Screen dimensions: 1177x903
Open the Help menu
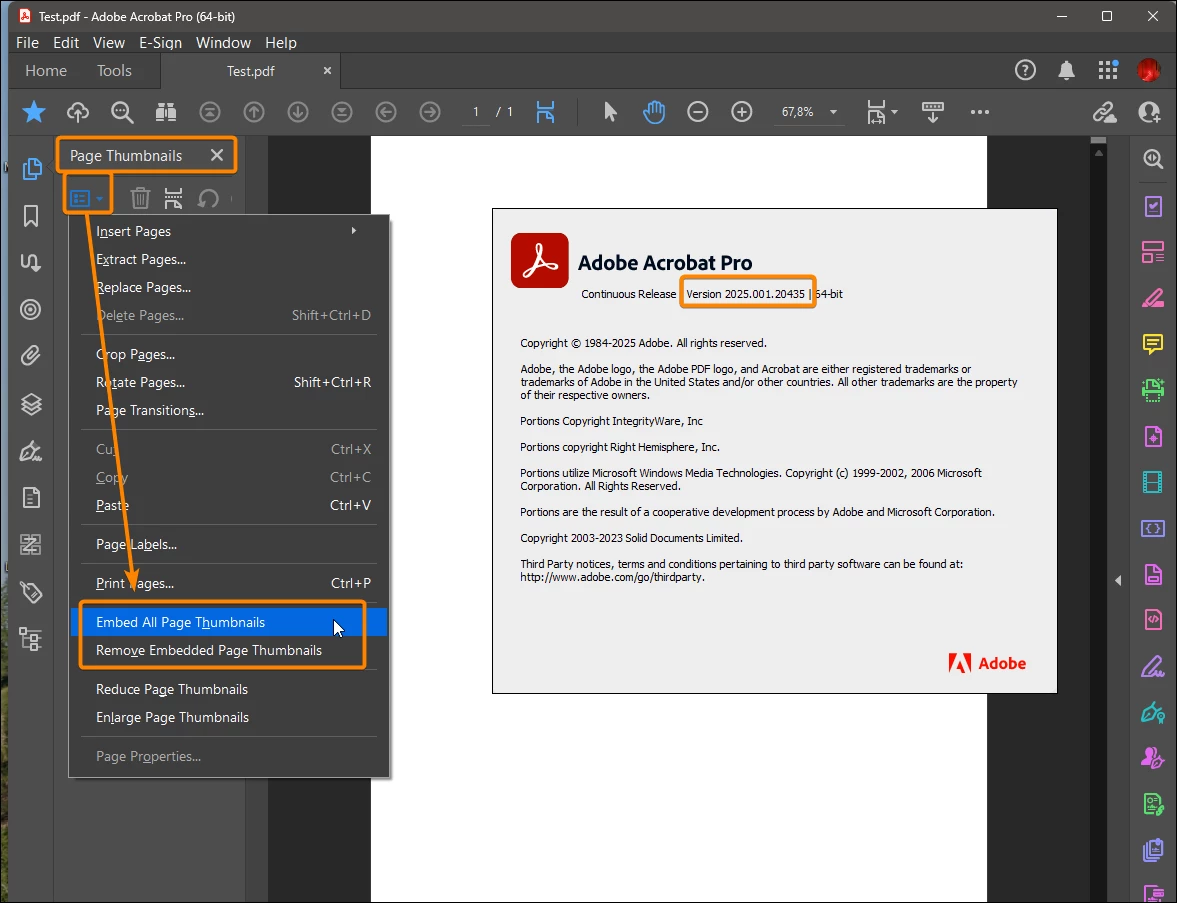(281, 43)
